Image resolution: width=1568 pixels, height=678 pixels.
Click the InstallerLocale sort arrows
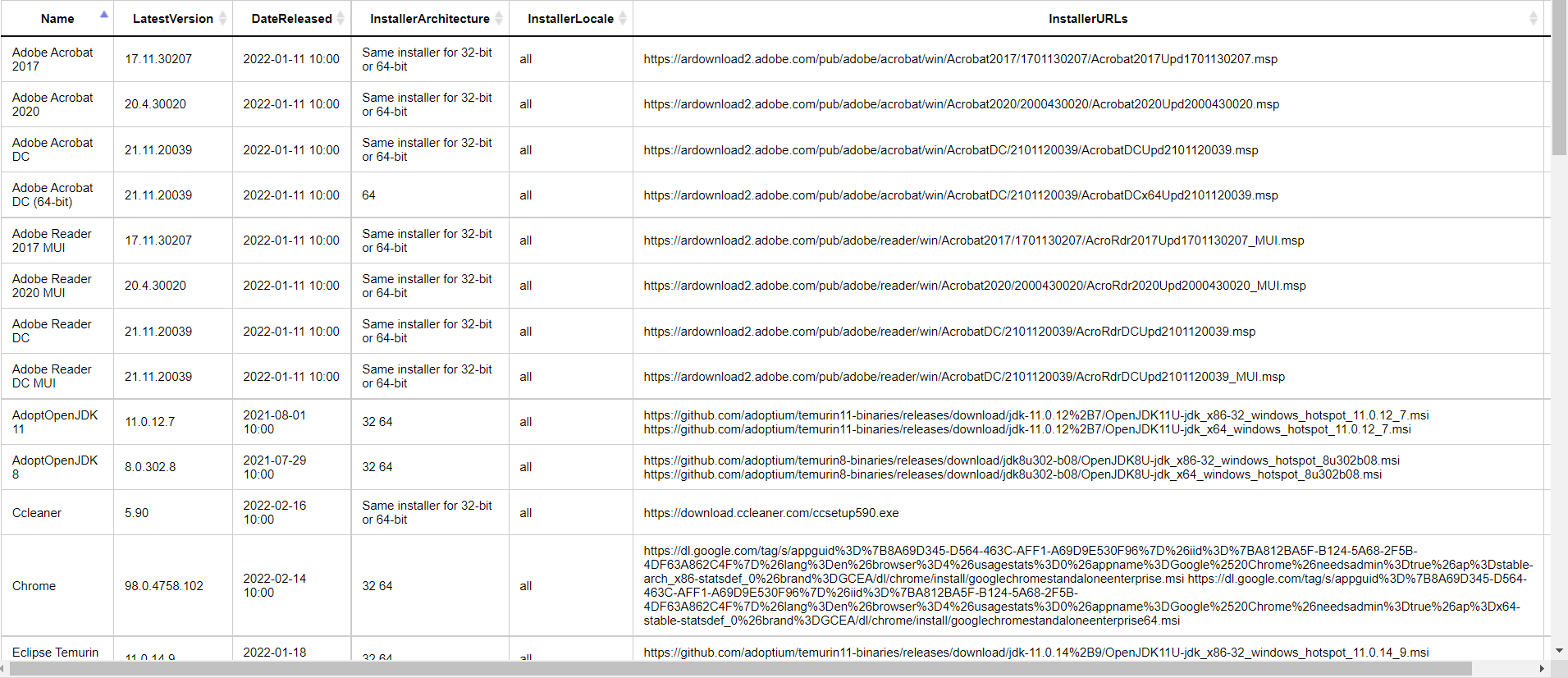623,18
